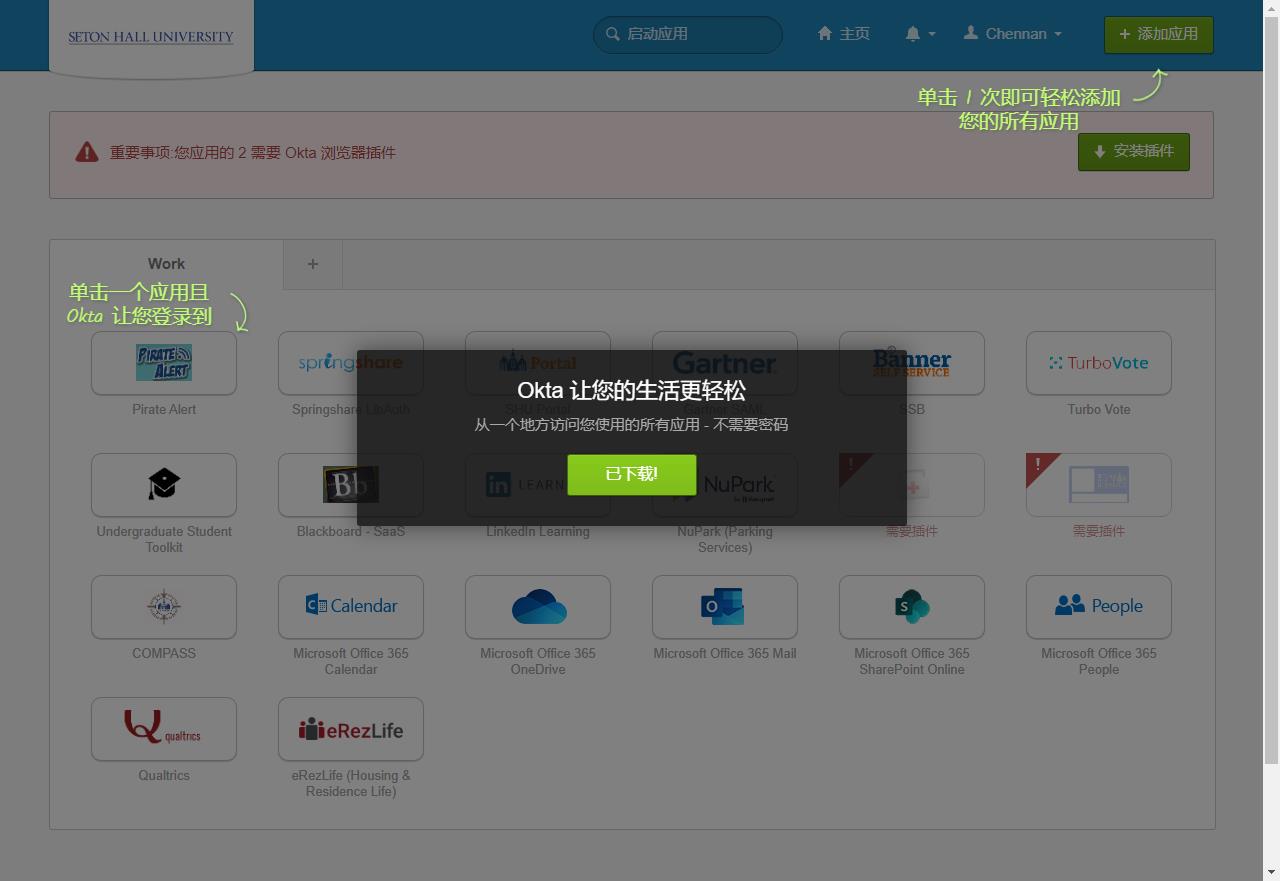Screen dimensions: 1280x881
Task: Go to the 主页 home link
Action: coord(844,34)
